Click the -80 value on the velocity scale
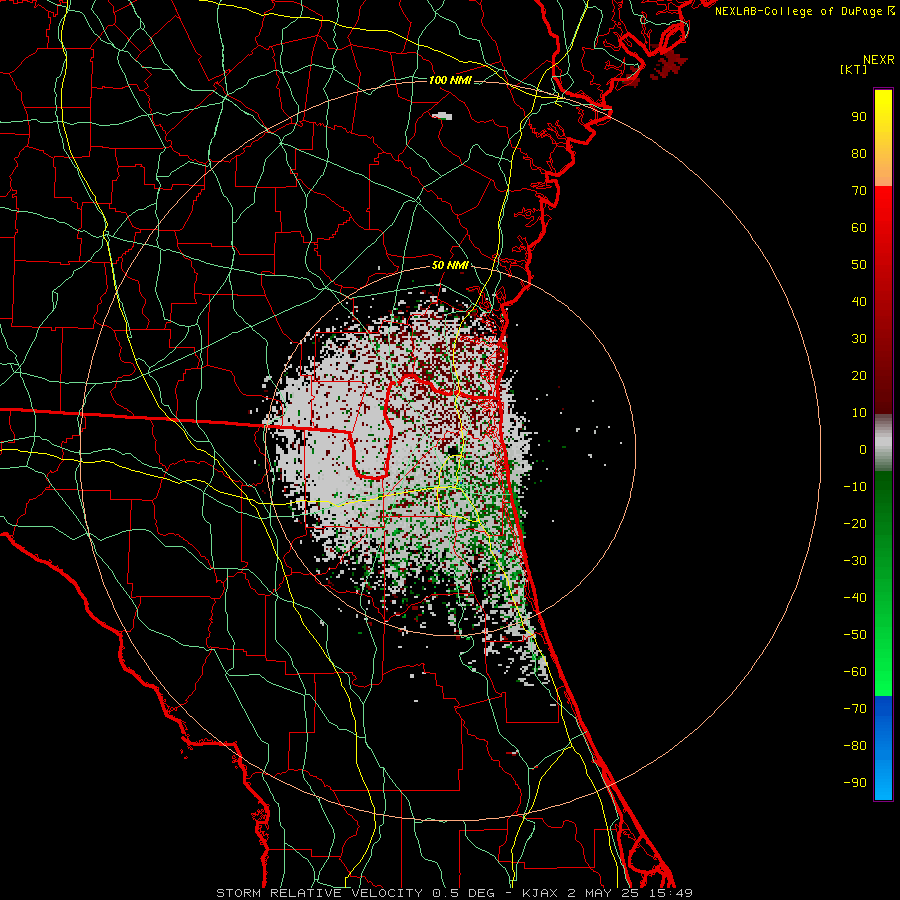 [x=855, y=746]
